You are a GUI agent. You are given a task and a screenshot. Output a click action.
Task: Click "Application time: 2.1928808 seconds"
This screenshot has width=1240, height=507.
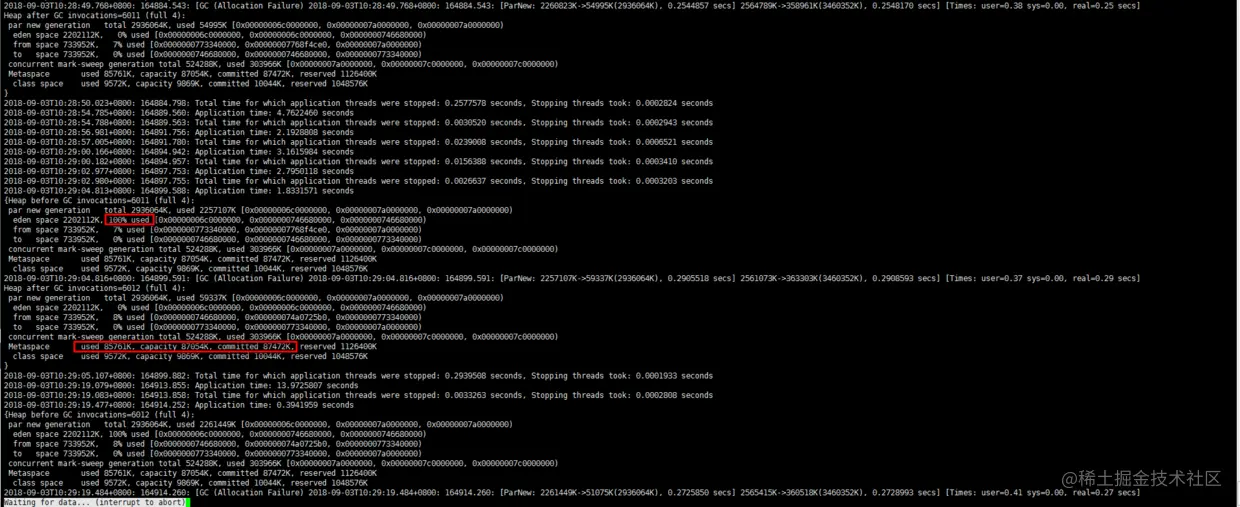tap(274, 132)
